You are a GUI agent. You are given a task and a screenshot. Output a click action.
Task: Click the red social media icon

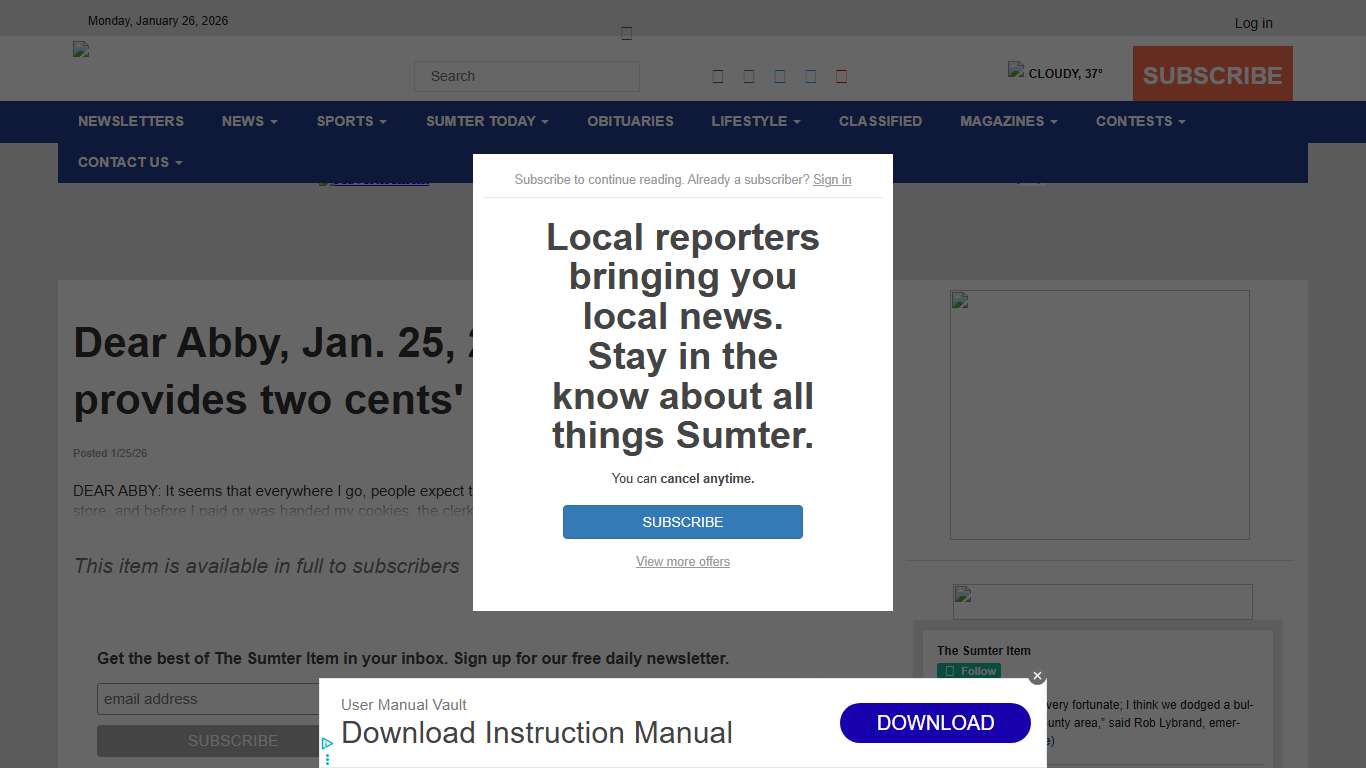(841, 77)
